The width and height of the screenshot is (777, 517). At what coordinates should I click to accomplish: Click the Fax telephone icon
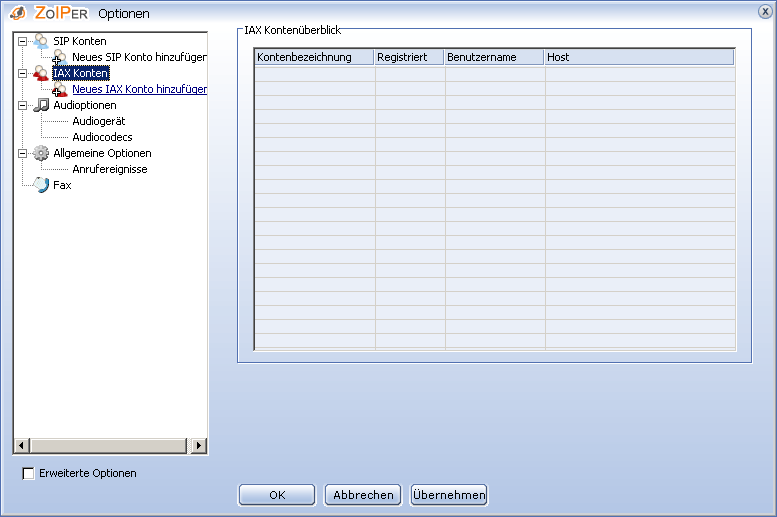coord(41,185)
